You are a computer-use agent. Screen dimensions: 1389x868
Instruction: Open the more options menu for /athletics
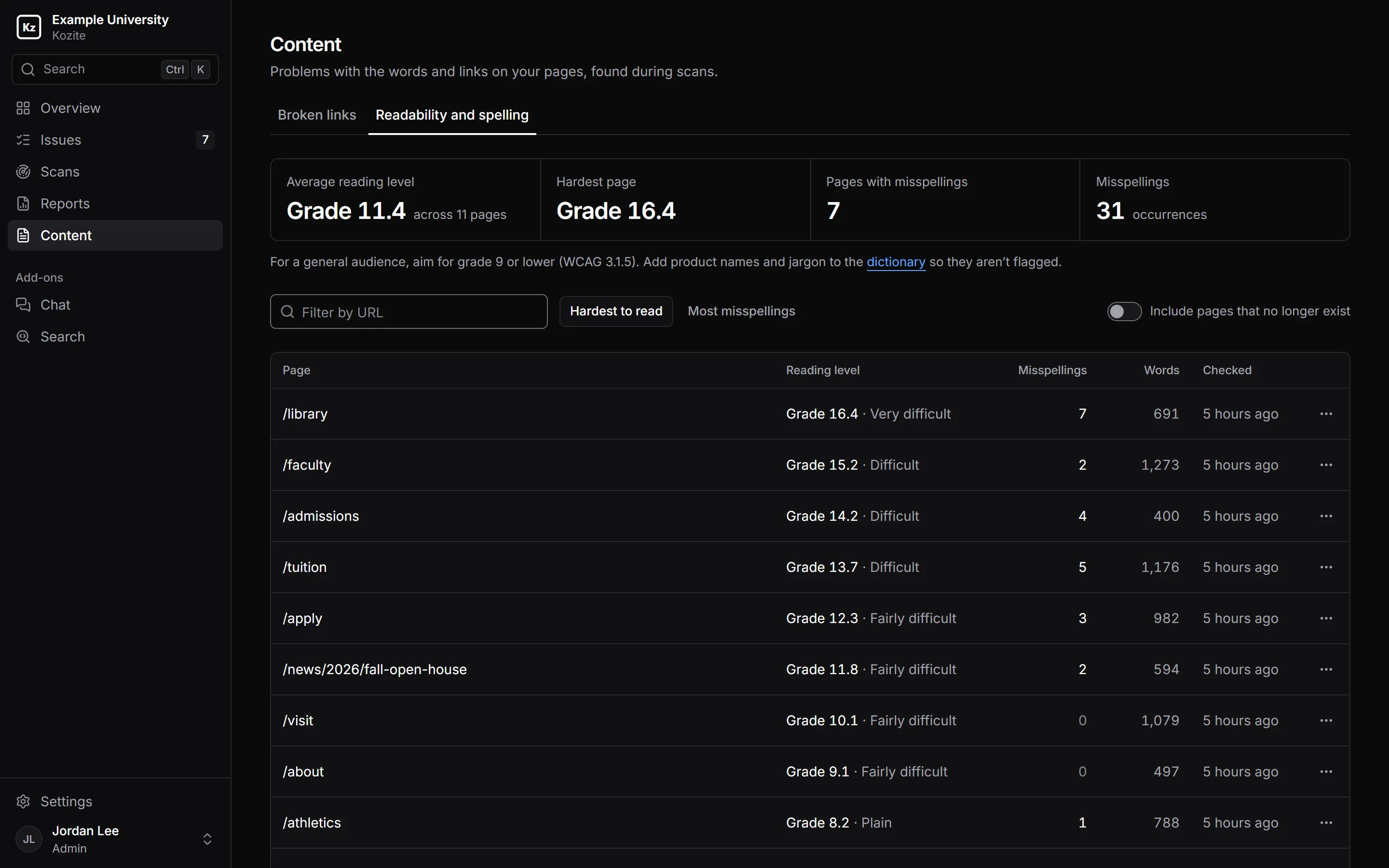pyautogui.click(x=1326, y=823)
